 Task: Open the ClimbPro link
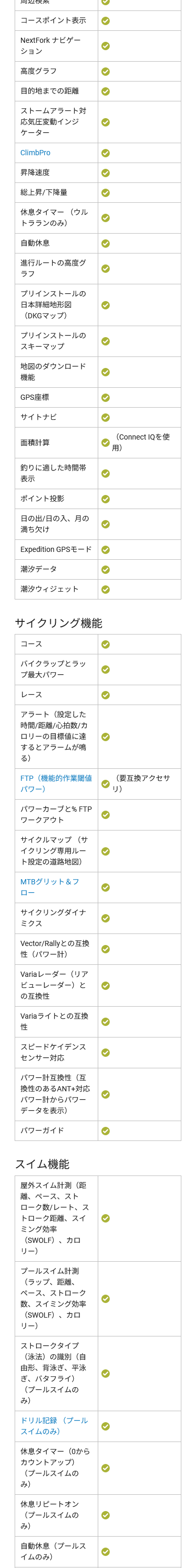click(x=36, y=153)
